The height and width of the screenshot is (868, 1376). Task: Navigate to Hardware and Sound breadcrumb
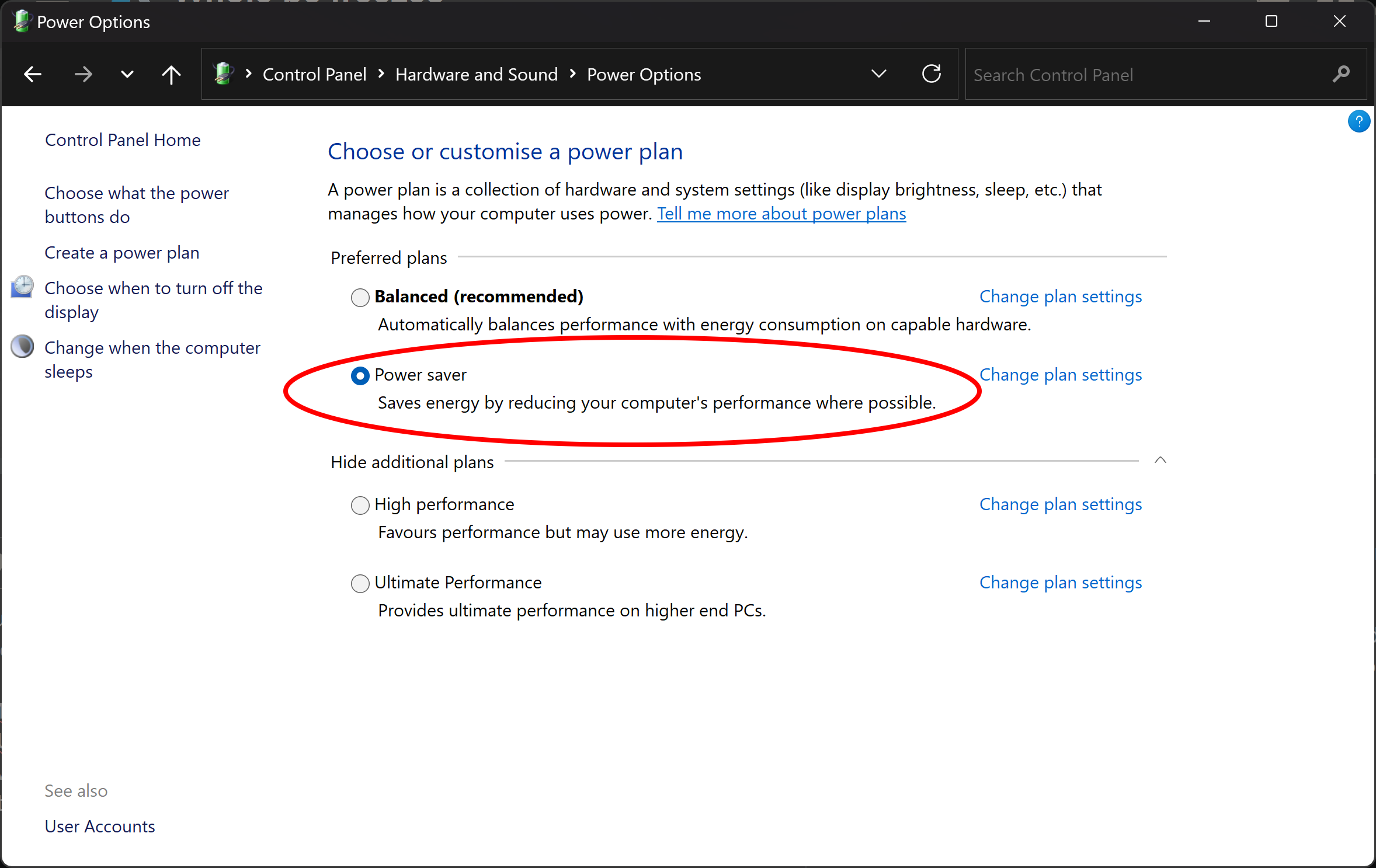coord(476,74)
